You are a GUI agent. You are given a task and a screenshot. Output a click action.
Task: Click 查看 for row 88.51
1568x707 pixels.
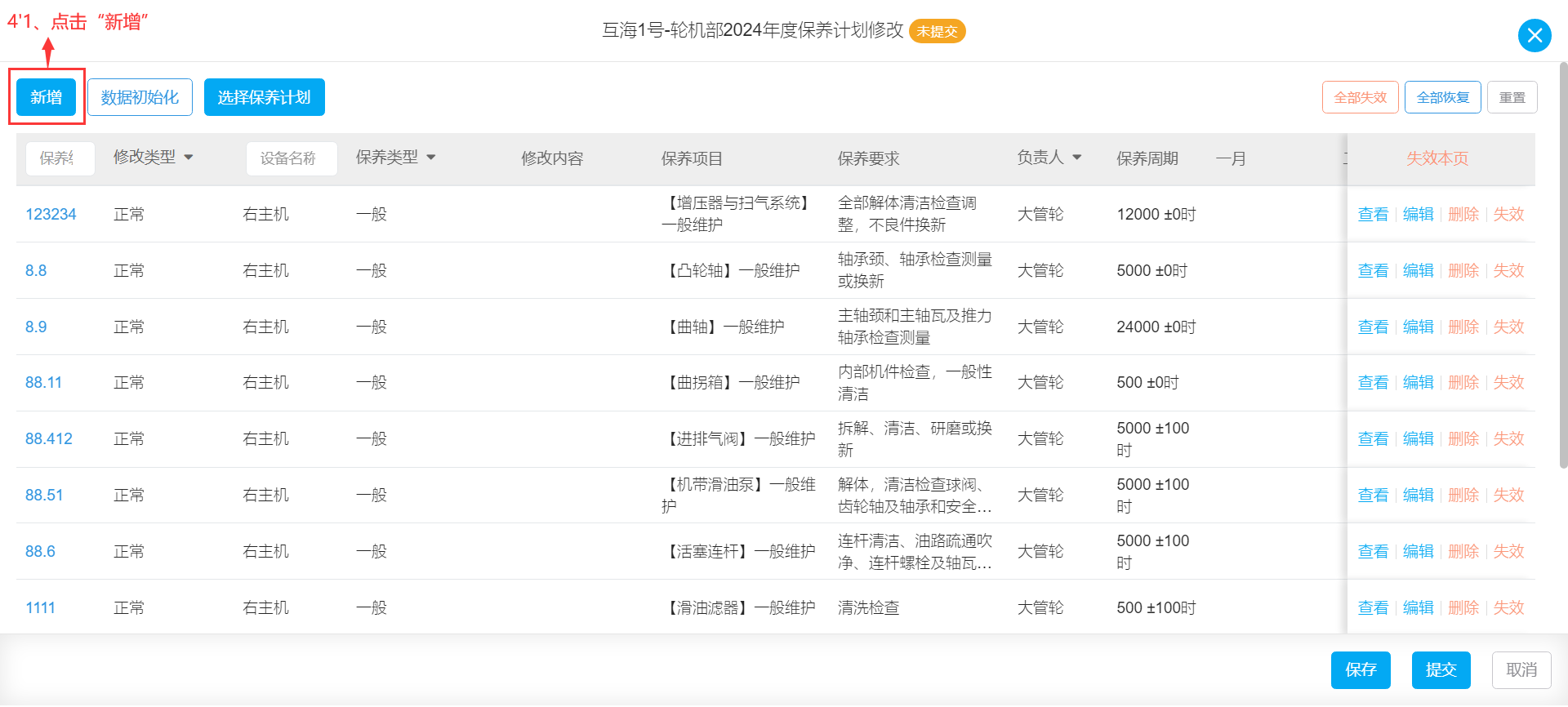click(1373, 495)
